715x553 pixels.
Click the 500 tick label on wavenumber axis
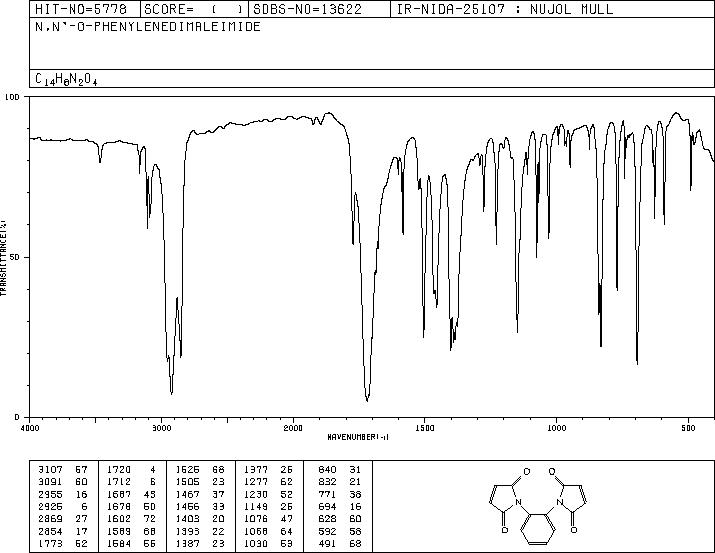pyautogui.click(x=688, y=428)
